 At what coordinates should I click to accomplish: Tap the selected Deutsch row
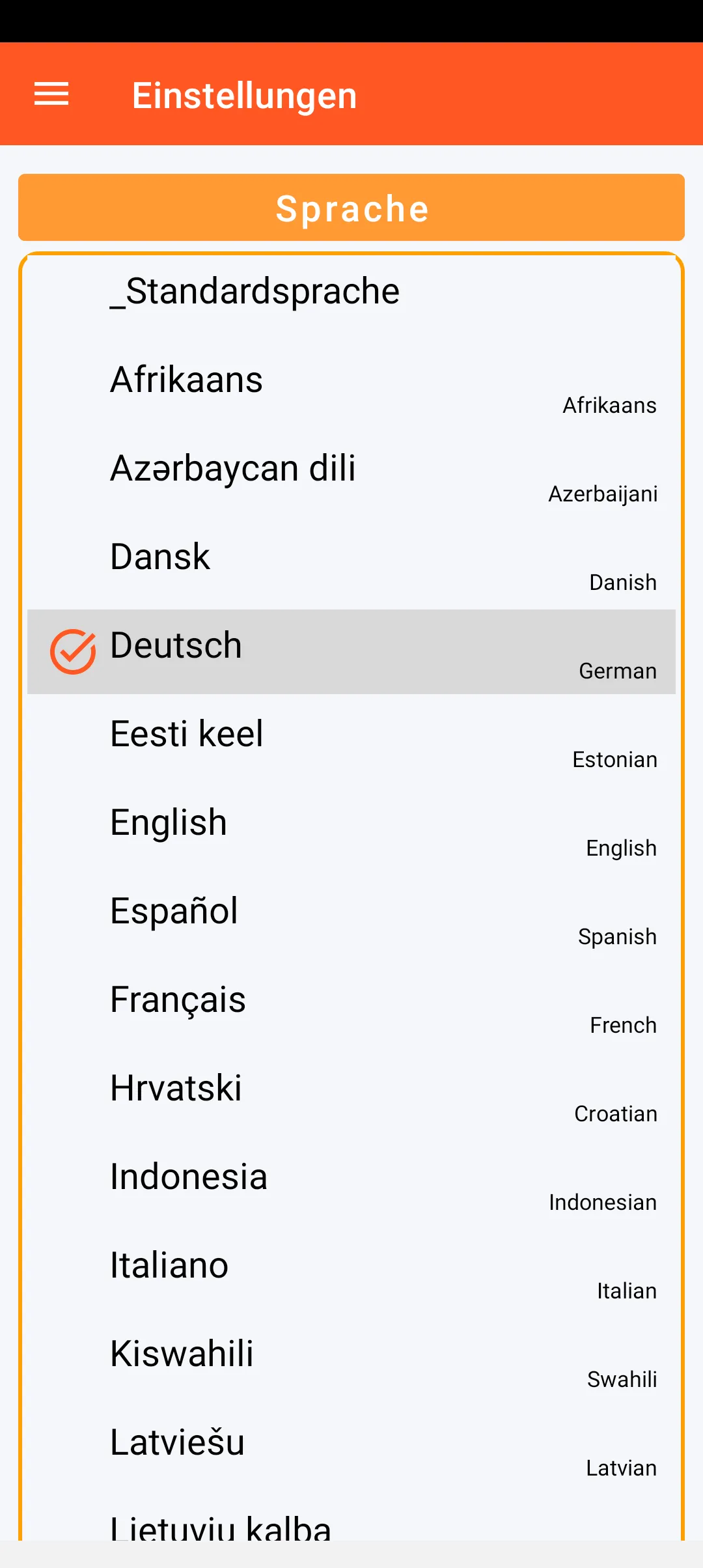(x=351, y=651)
